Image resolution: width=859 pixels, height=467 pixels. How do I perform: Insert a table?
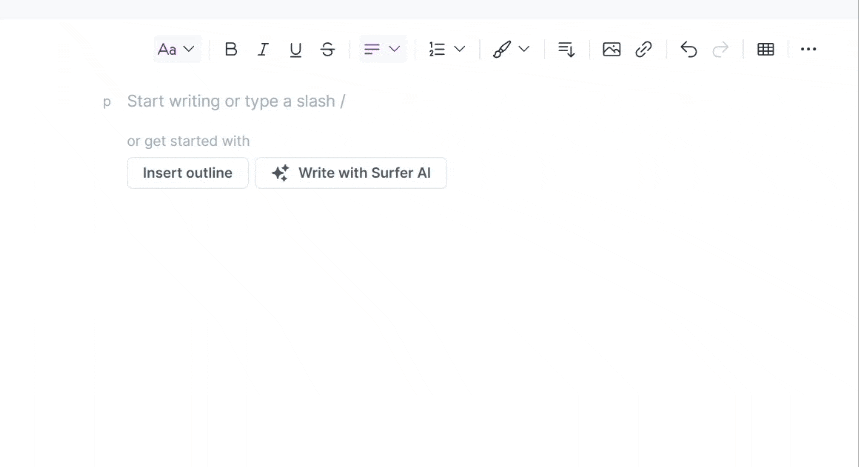(766, 49)
